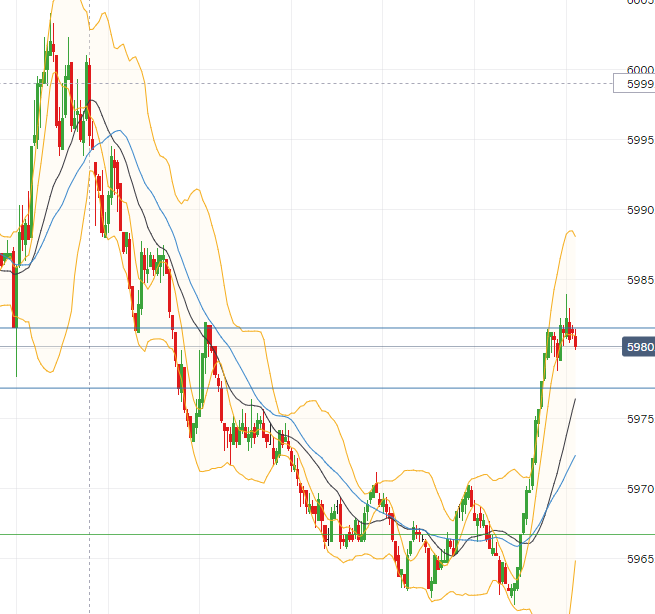Select the 5965 price axis label
Image resolution: width=655 pixels, height=614 pixels.
coord(640,559)
